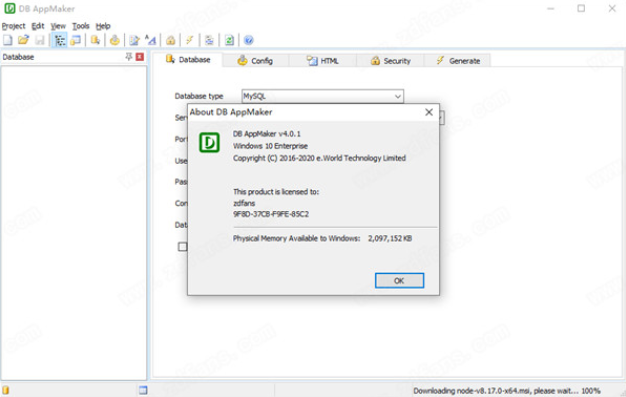Open security settings via padlock toolbar icon
This screenshot has width=626, height=397.
[170, 40]
